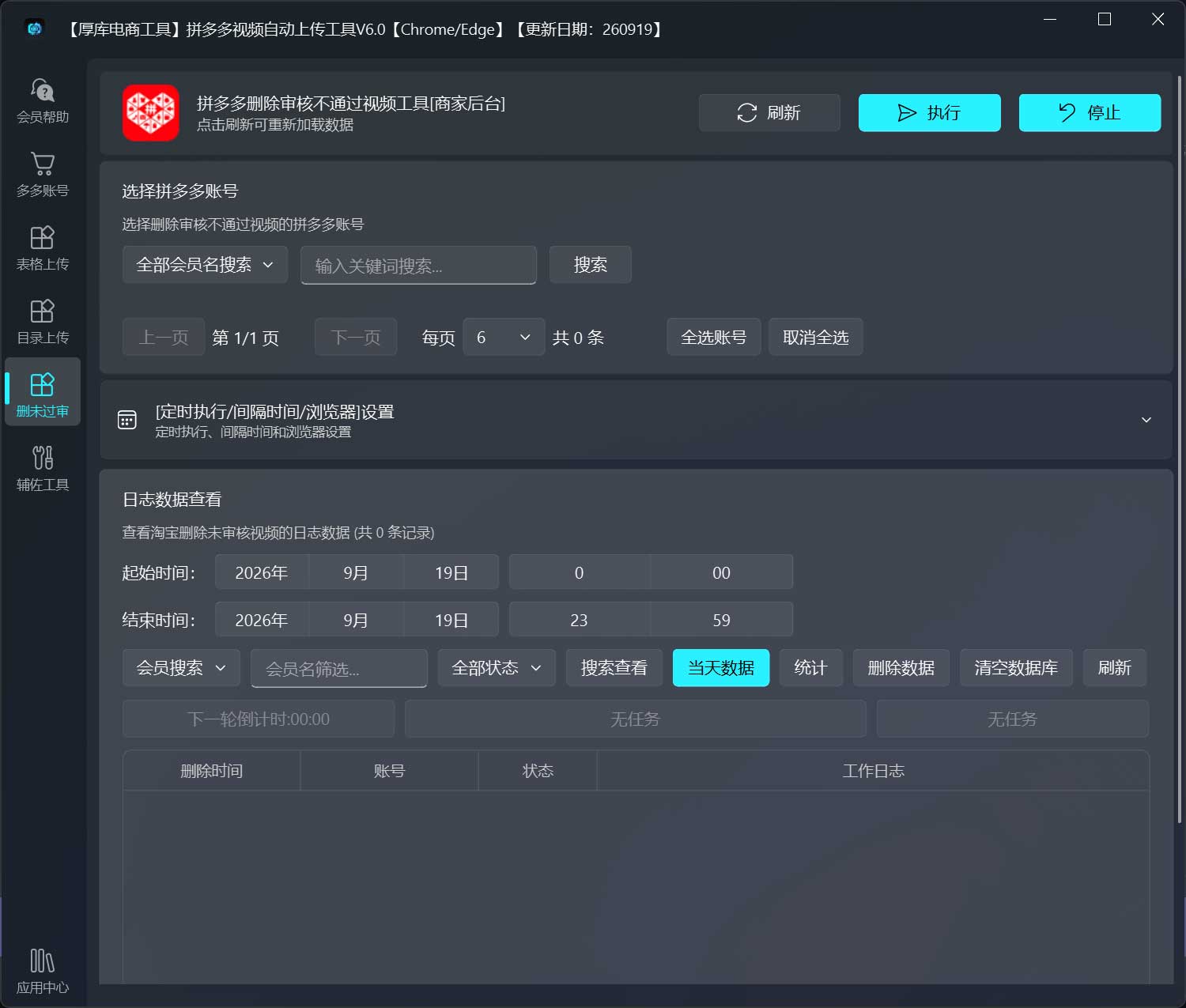The height and width of the screenshot is (1008, 1186).
Task: Click the 搜索 button for accounts
Action: tap(591, 265)
